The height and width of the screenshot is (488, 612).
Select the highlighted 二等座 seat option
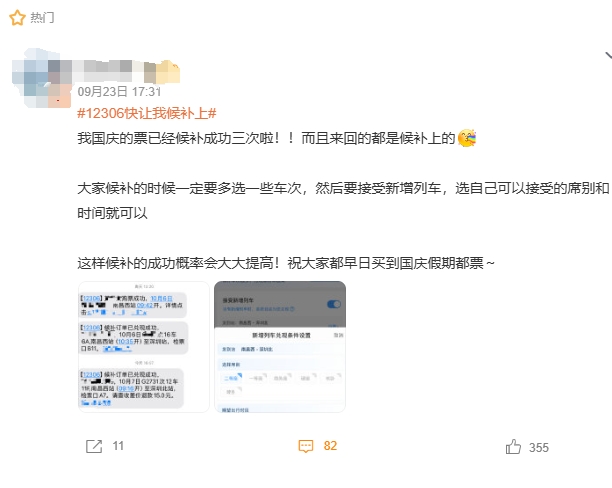coord(231,378)
